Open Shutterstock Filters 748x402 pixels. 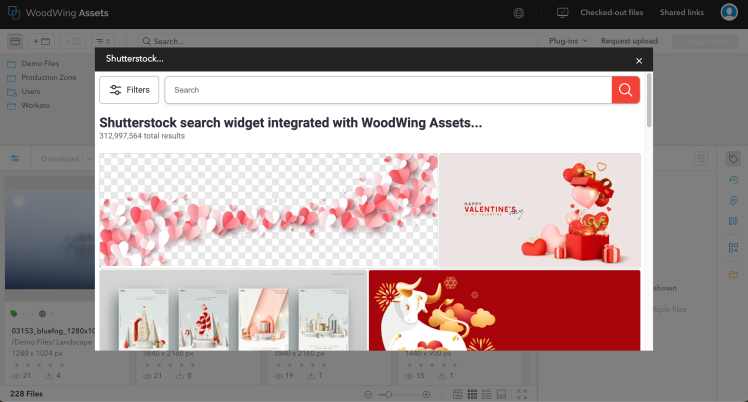129,90
